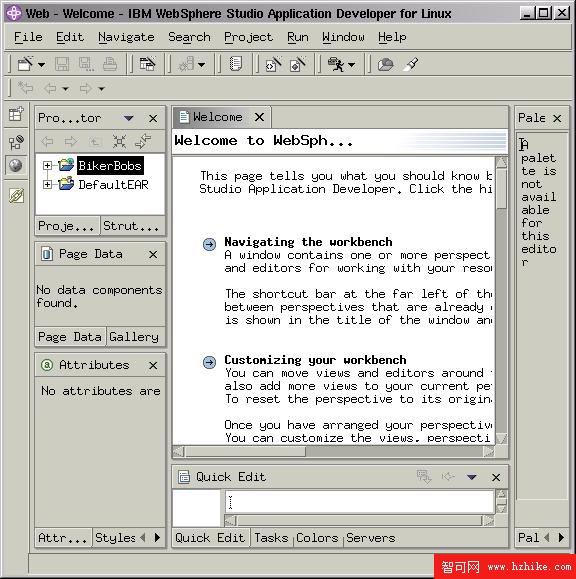Expand the BikerBobs project node
The width and height of the screenshot is (576, 579).
[x=47, y=165]
